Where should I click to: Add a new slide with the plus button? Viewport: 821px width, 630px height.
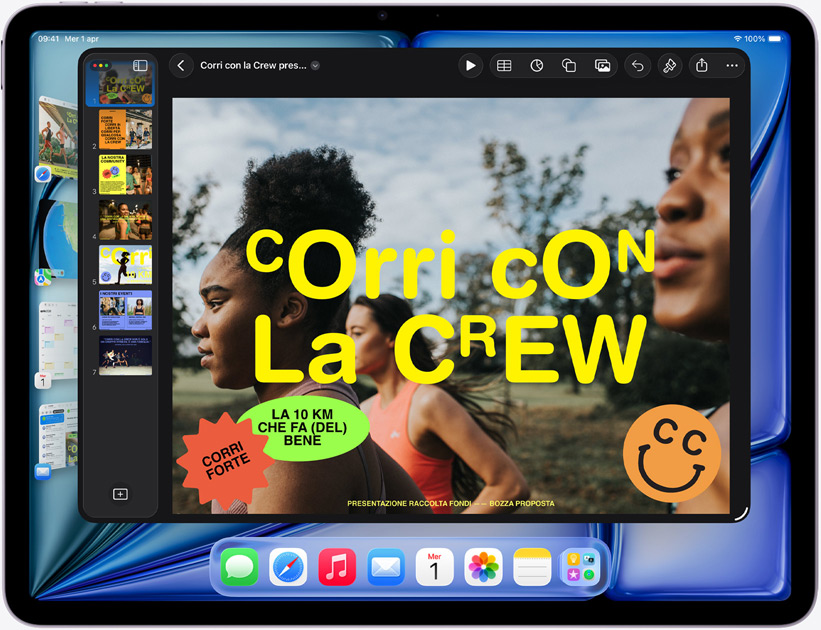122,493
